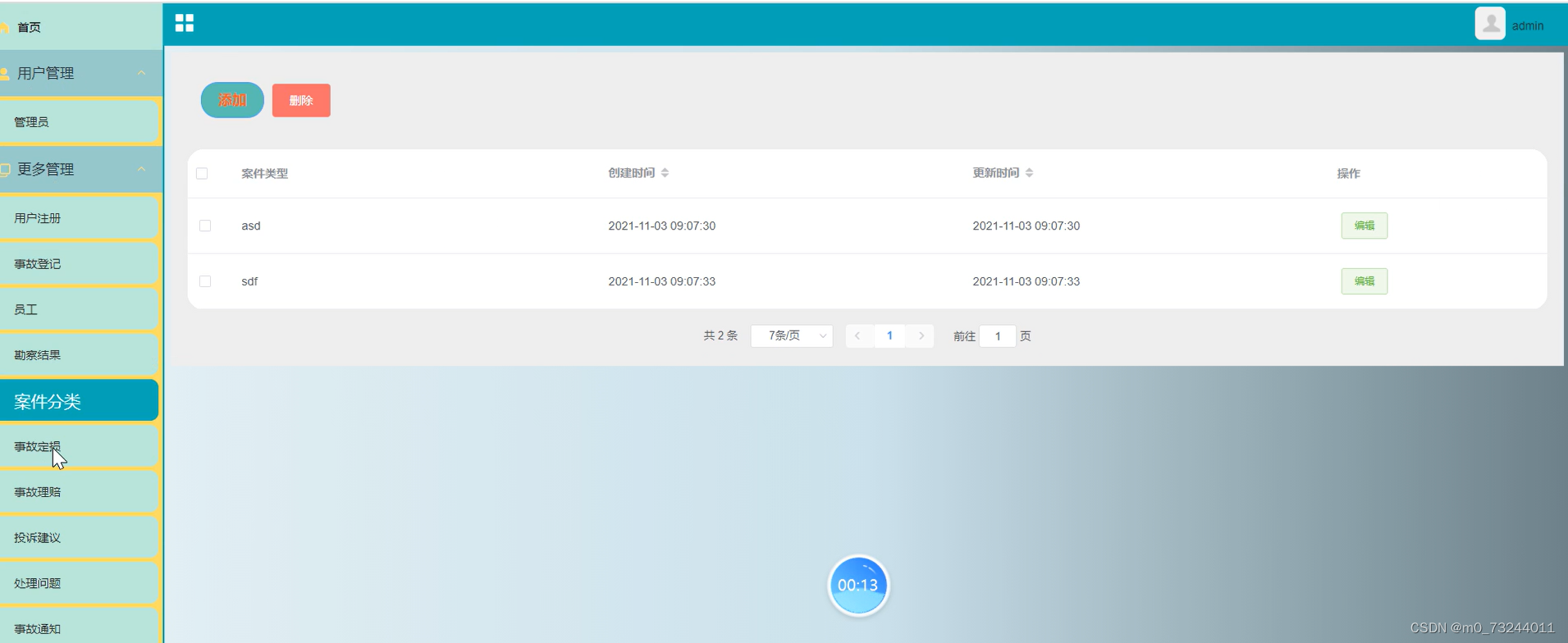Click the 00:13 circular timer
This screenshot has height=643, width=1568.
click(858, 585)
